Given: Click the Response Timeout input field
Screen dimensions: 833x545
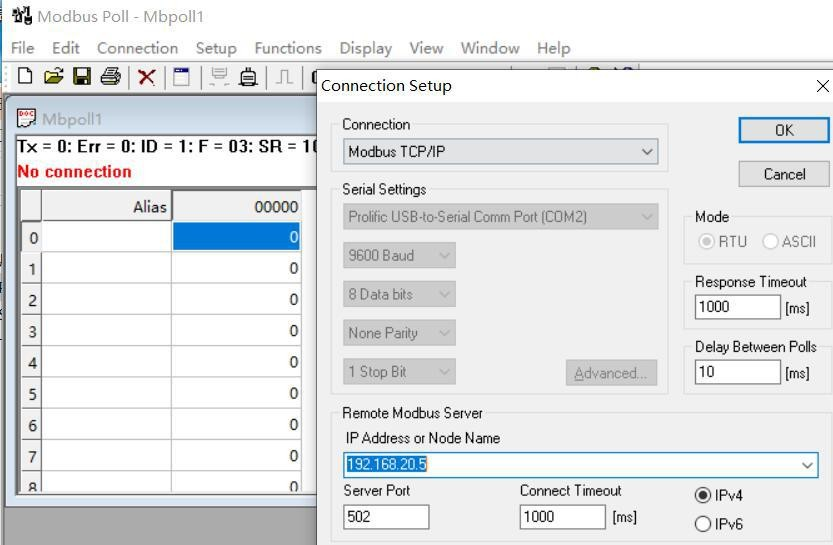Looking at the screenshot, I should [x=737, y=307].
